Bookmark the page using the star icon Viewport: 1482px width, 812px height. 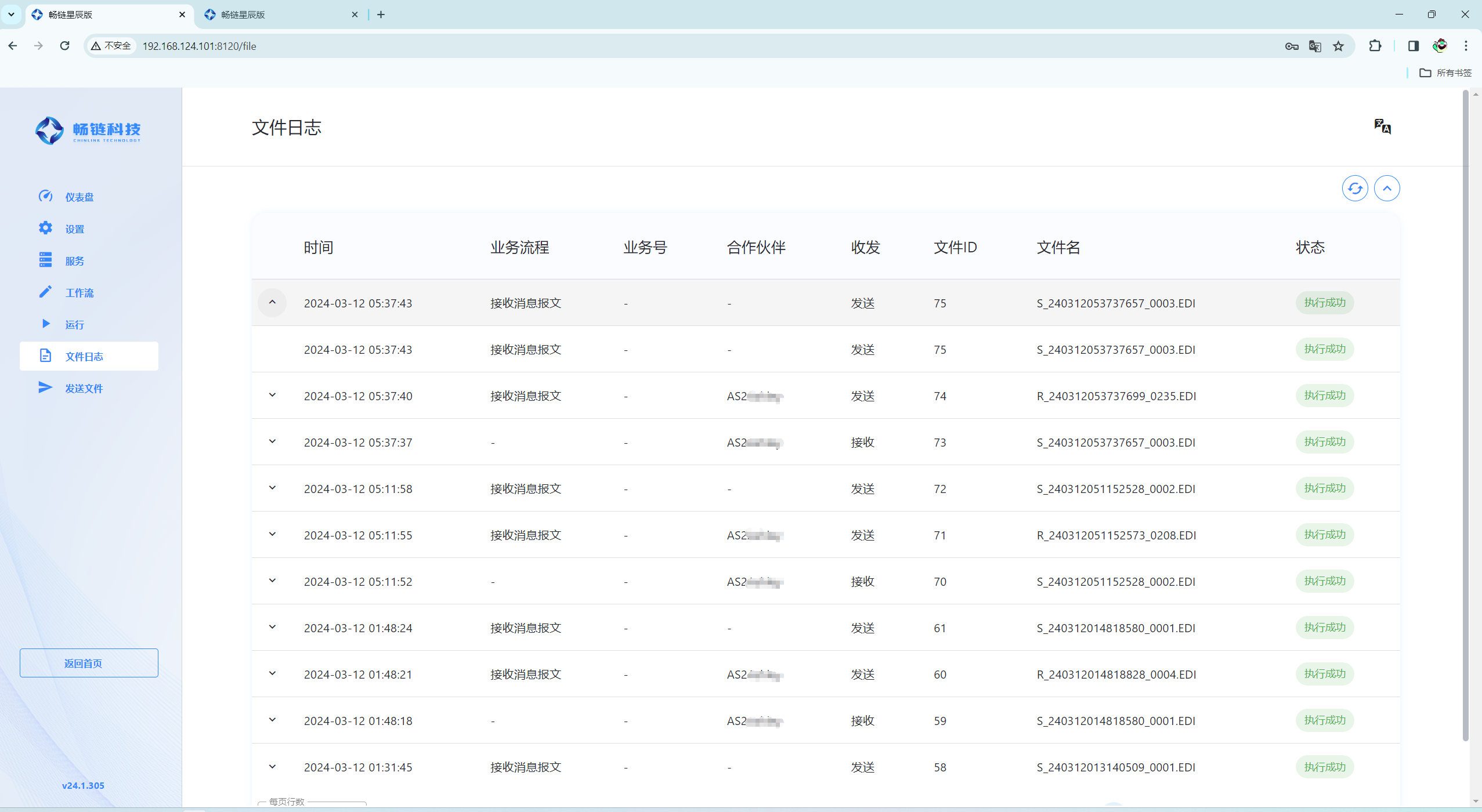point(1338,46)
